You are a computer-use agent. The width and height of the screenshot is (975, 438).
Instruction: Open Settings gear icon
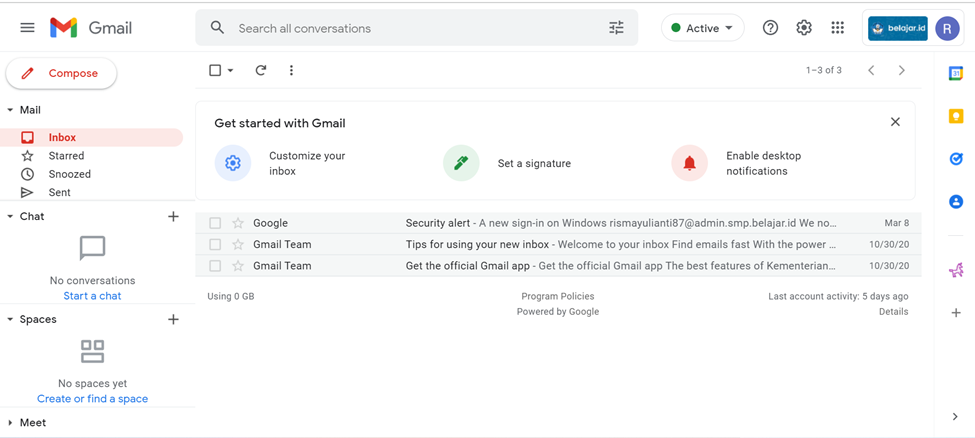(804, 28)
